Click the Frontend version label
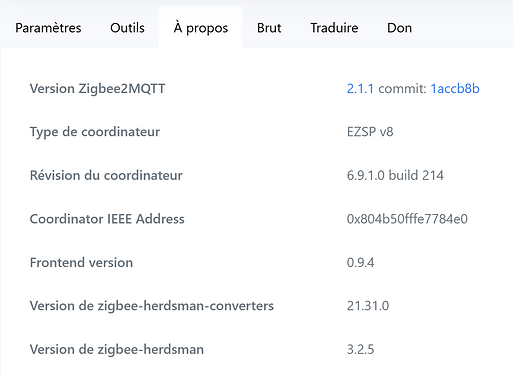The height and width of the screenshot is (375, 513). (81, 263)
